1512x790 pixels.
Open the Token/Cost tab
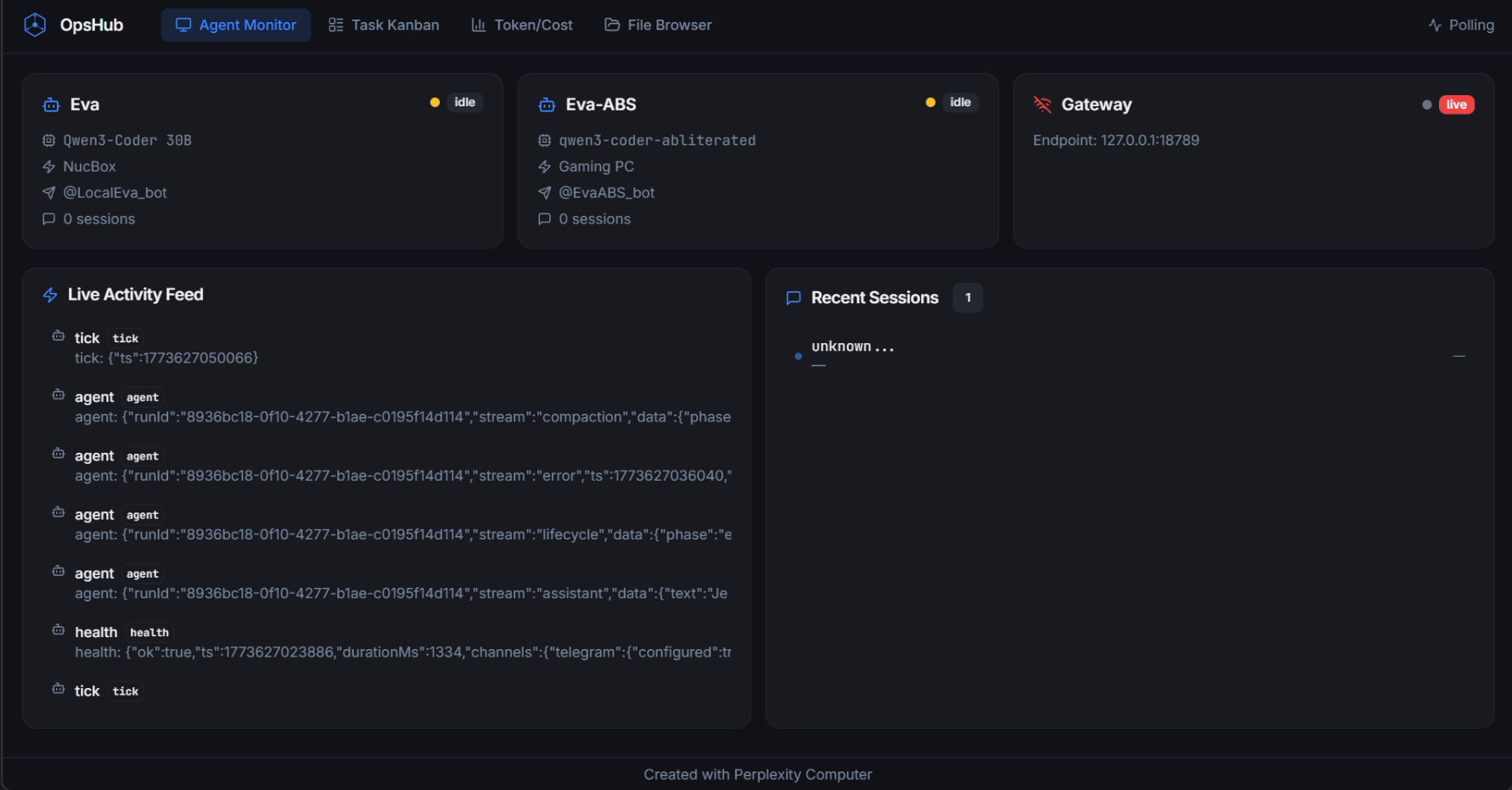522,25
